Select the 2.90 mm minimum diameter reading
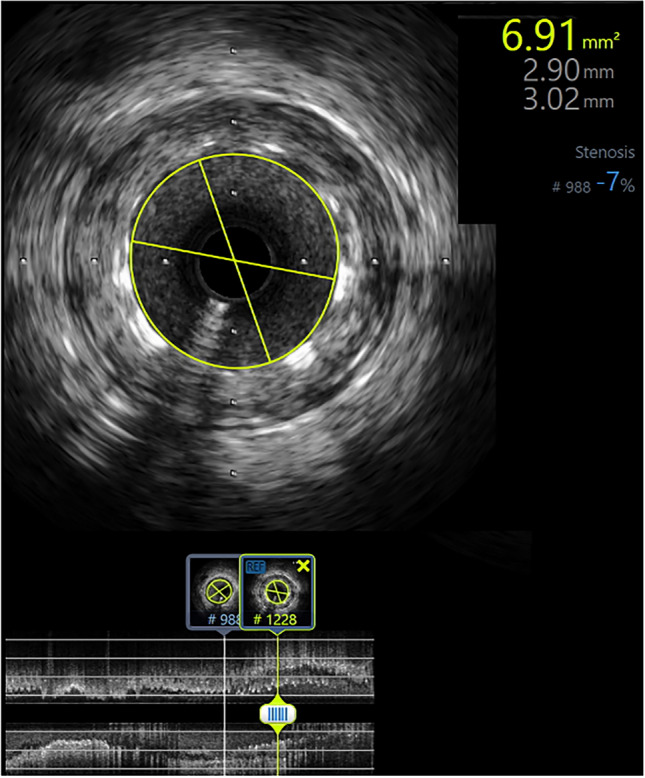The height and width of the screenshot is (778, 645). pyautogui.click(x=569, y=70)
